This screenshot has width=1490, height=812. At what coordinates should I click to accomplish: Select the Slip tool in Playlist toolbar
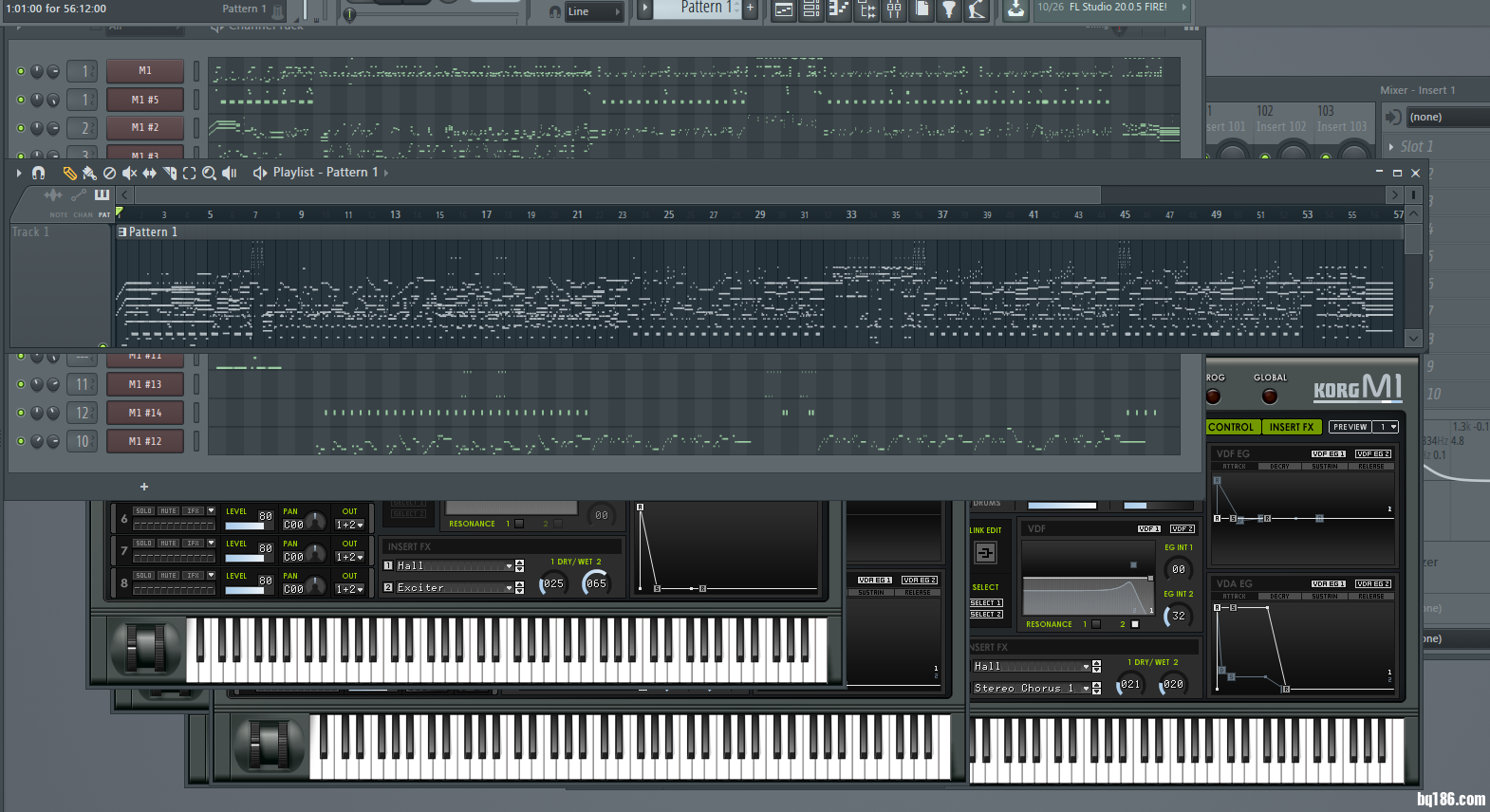tap(149, 173)
